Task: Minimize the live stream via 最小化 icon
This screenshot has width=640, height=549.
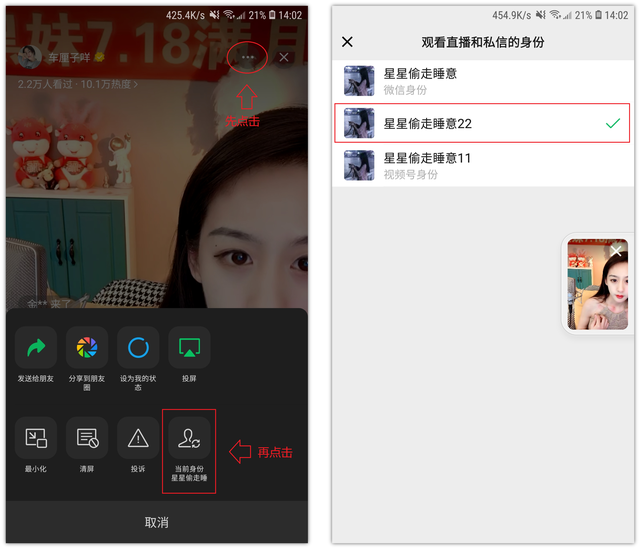Action: (x=36, y=438)
